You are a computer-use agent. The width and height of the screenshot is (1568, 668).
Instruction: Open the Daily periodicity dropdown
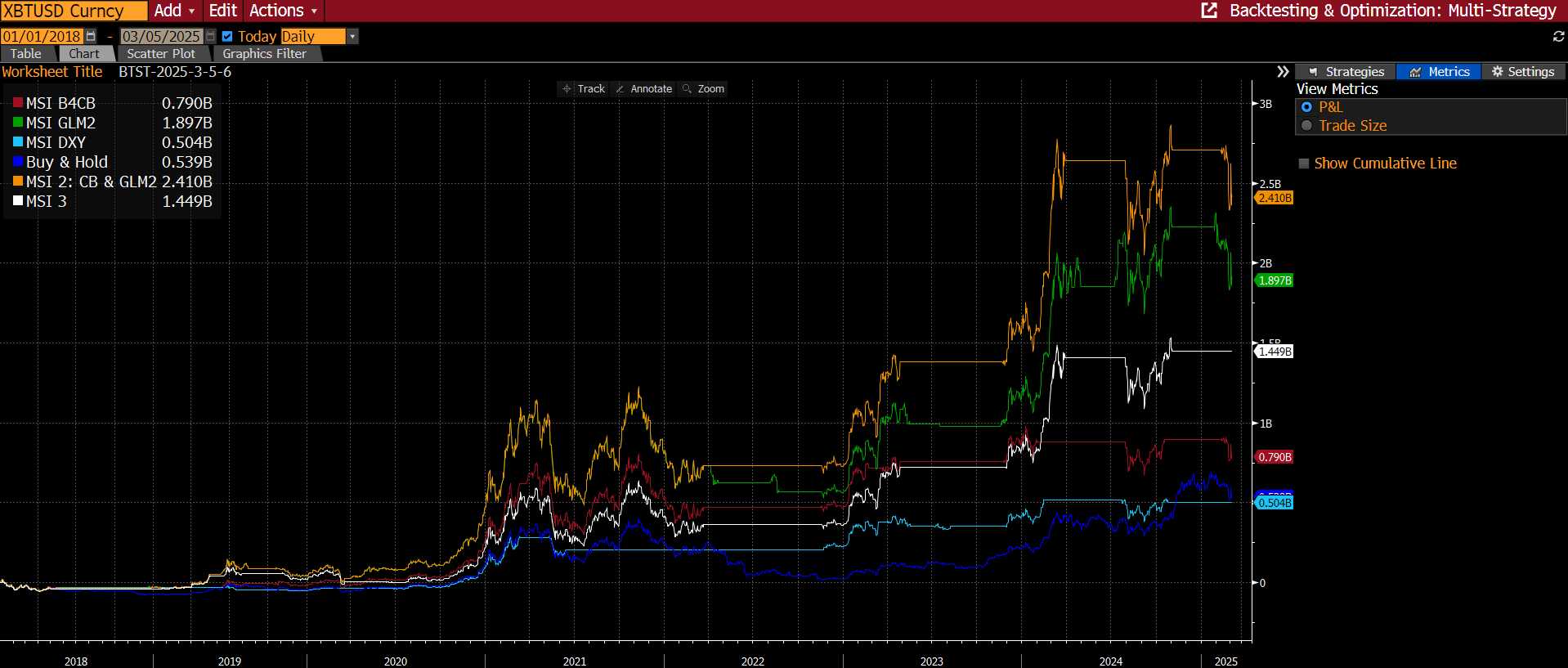(352, 37)
